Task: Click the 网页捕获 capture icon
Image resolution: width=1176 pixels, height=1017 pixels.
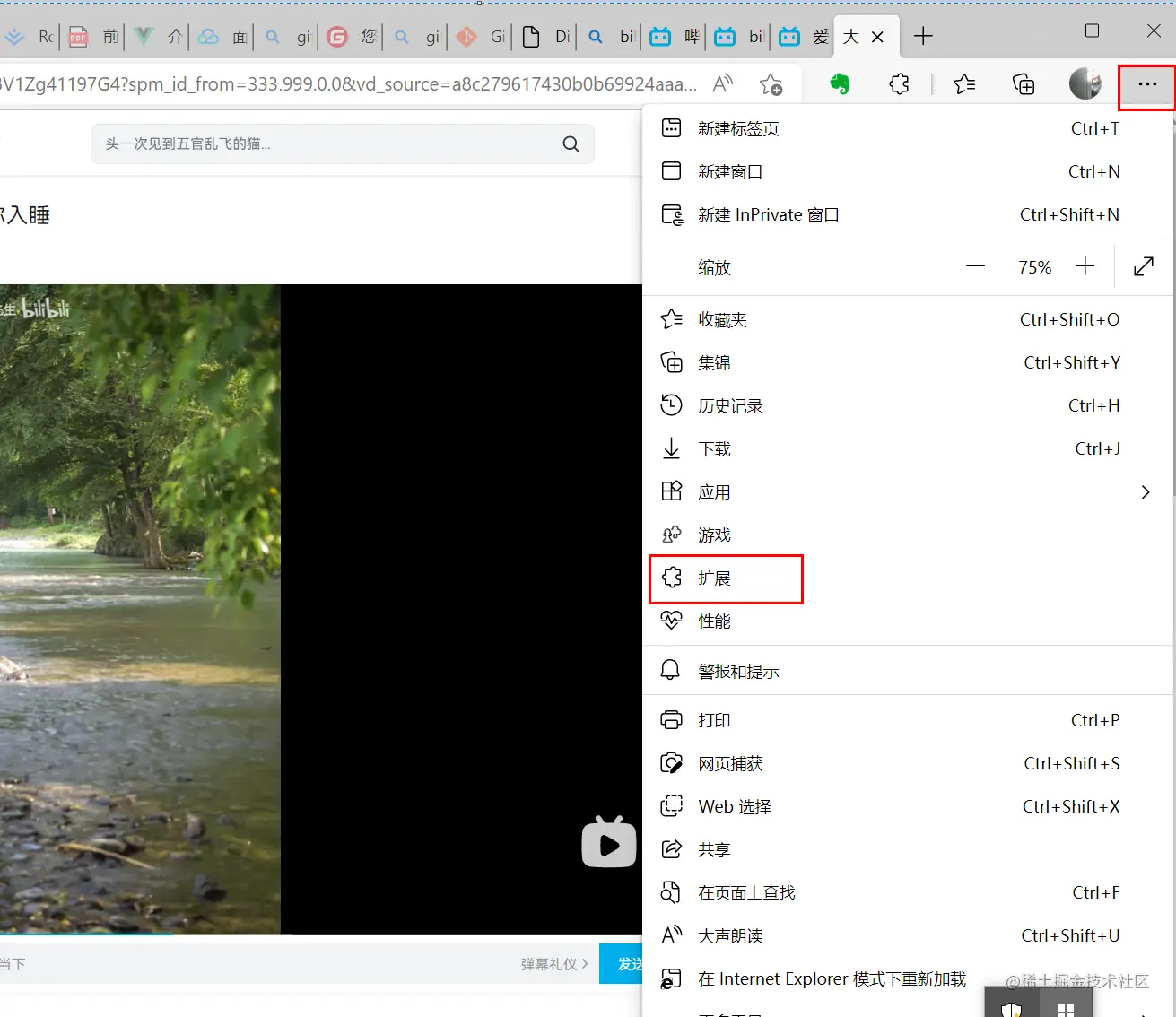Action: [671, 763]
